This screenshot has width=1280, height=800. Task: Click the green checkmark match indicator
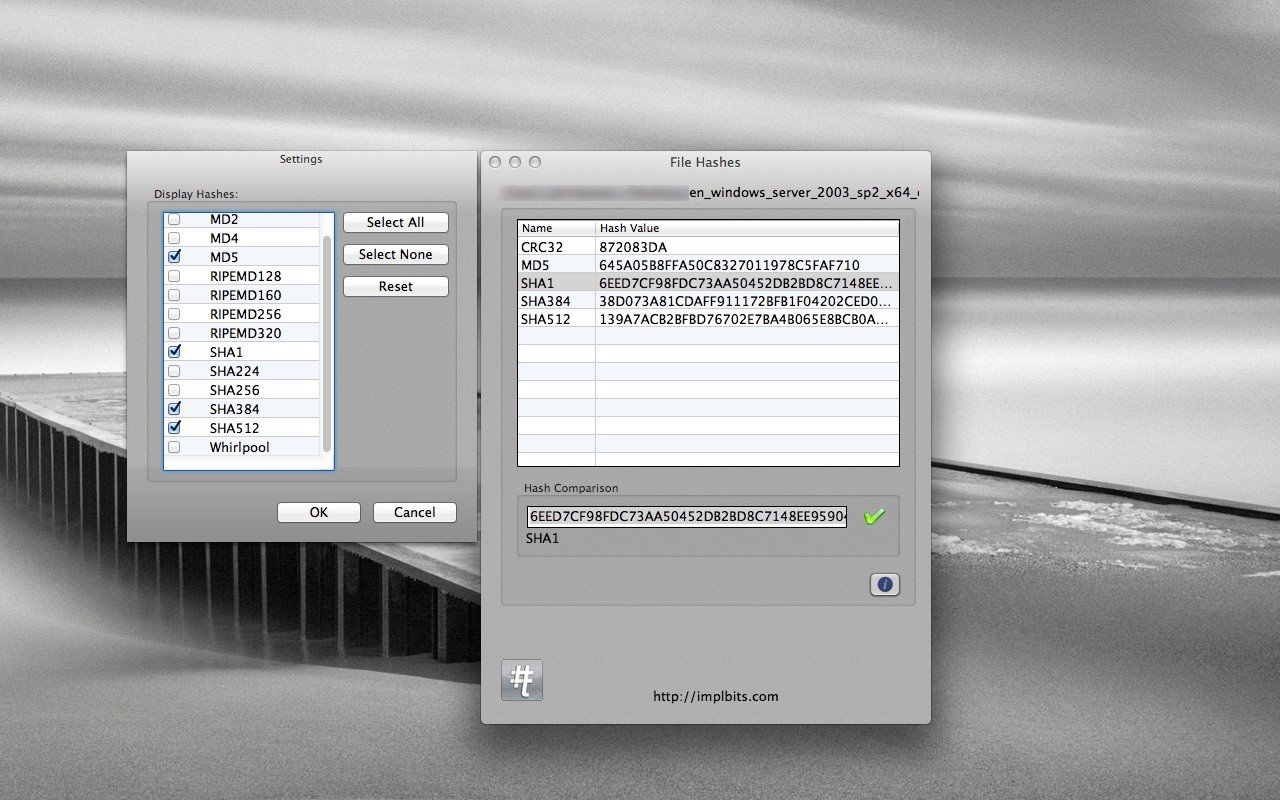point(874,517)
